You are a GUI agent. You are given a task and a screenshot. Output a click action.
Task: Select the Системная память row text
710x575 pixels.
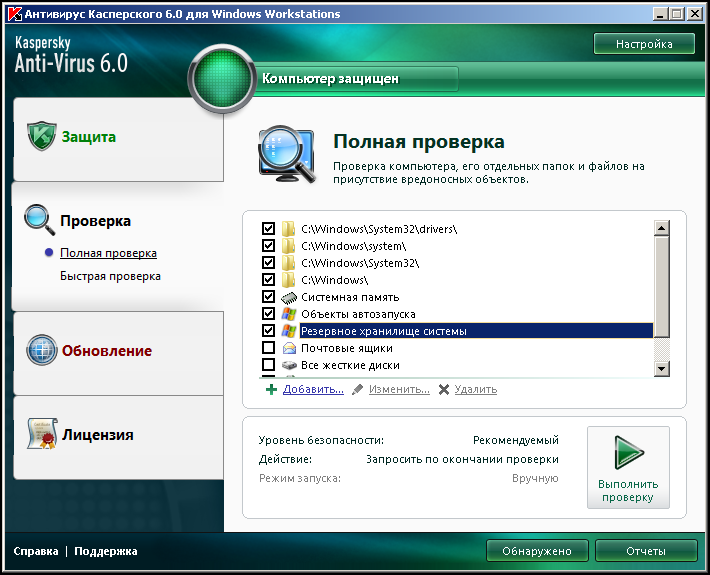[x=350, y=297]
